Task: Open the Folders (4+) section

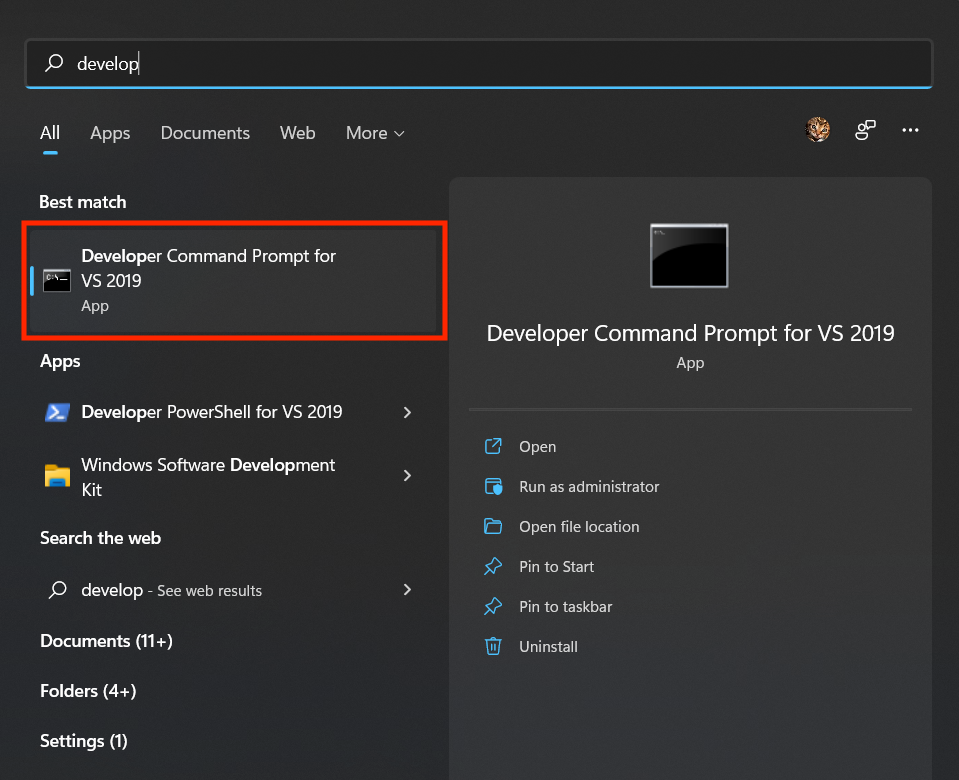Action: click(x=88, y=691)
